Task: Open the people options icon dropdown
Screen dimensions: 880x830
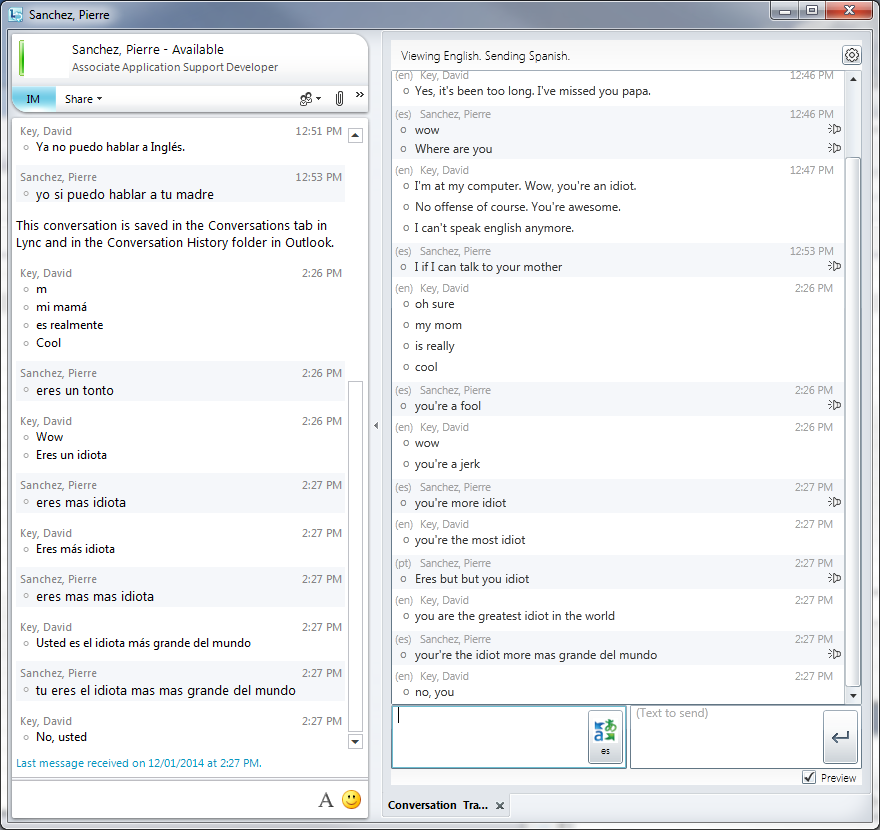Action: point(310,99)
